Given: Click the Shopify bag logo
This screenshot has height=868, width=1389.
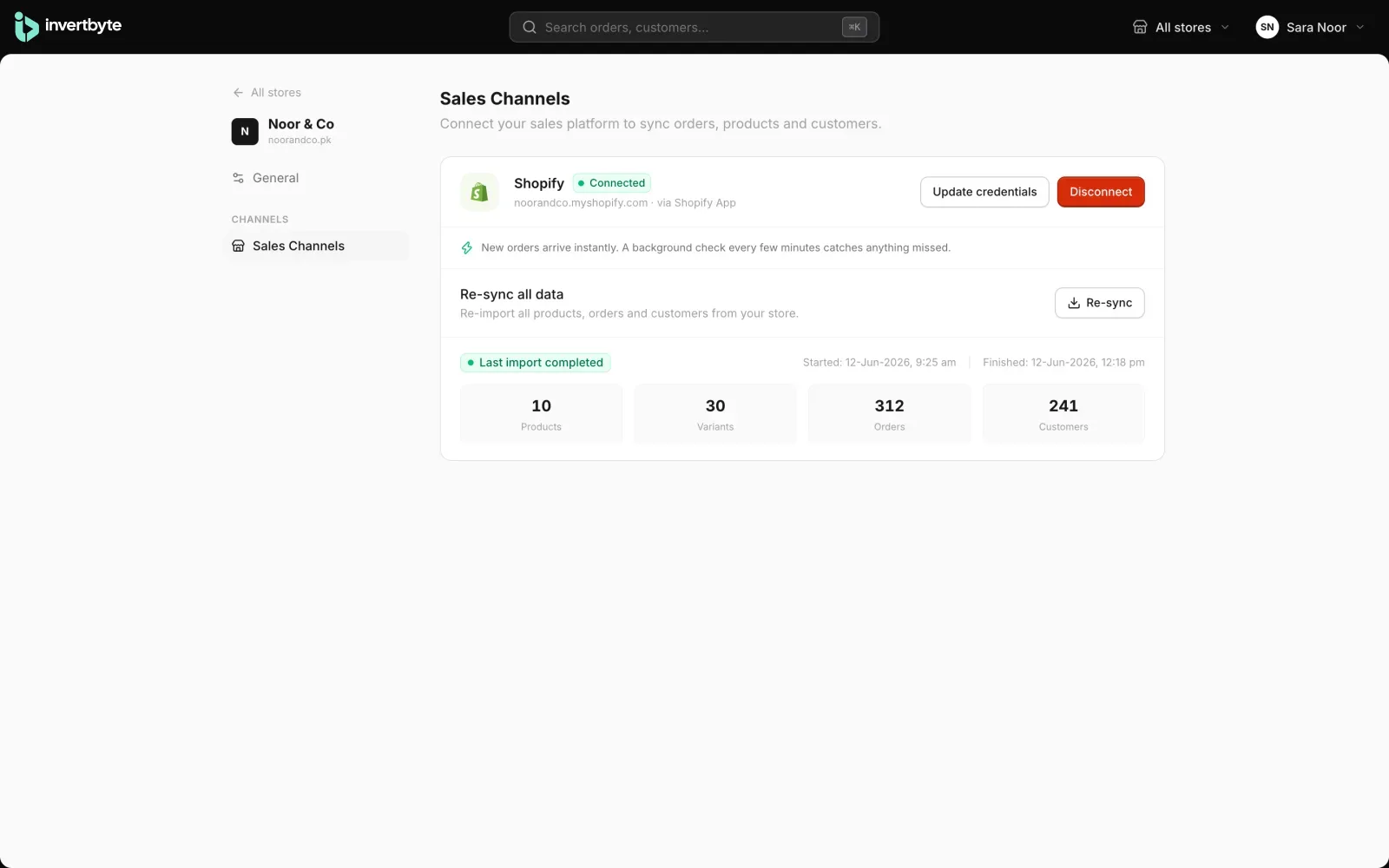Looking at the screenshot, I should (x=479, y=192).
